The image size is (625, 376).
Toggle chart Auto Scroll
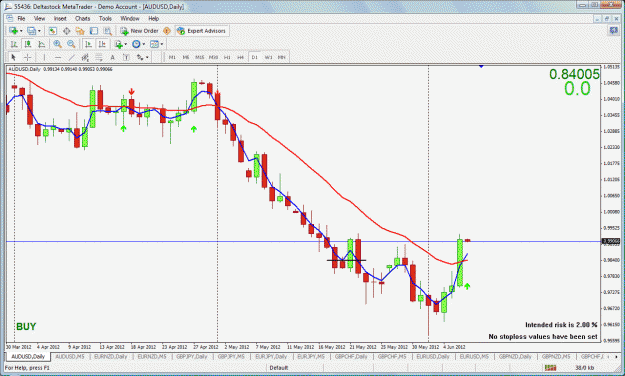pyautogui.click(x=88, y=44)
